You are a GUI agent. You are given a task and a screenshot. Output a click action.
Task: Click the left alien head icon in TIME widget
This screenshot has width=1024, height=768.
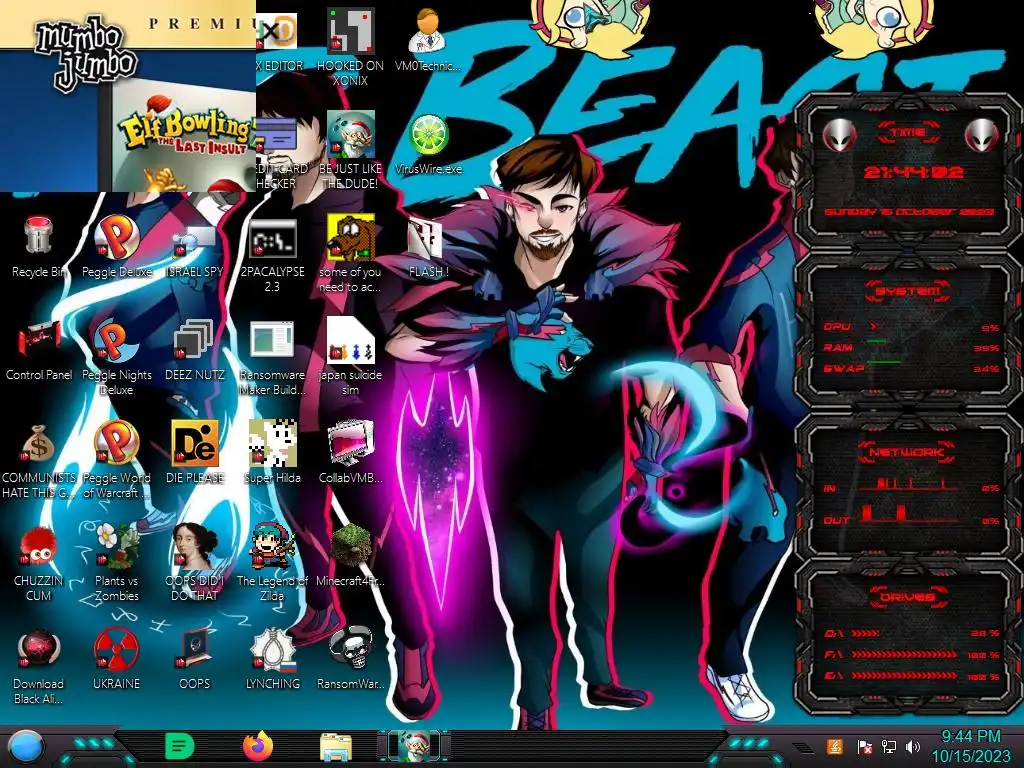[x=839, y=136]
